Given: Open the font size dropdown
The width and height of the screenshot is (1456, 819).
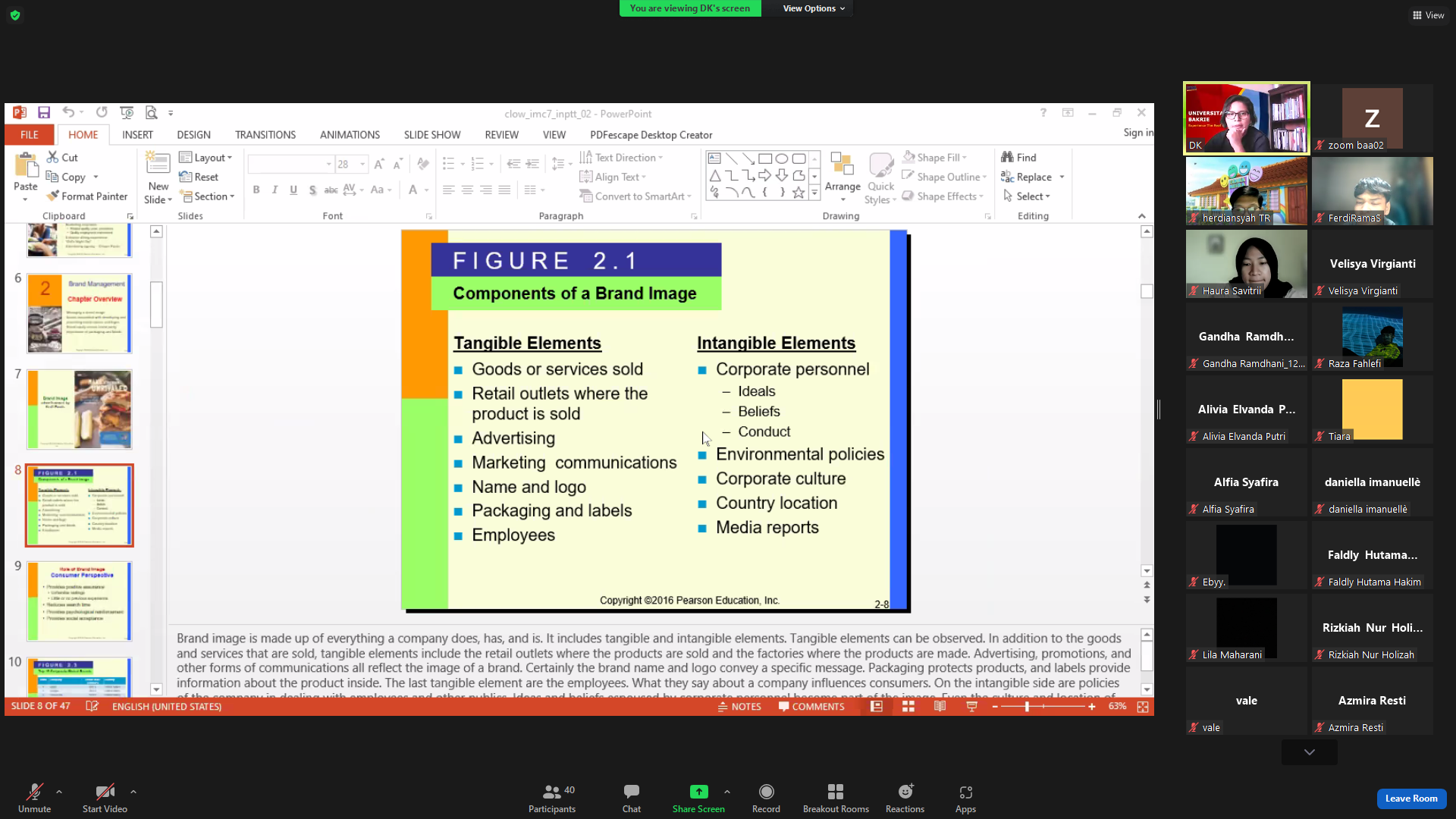Looking at the screenshot, I should (362, 164).
